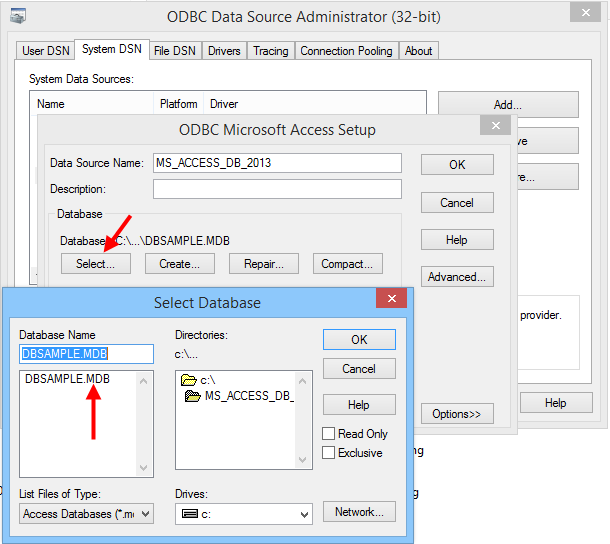The width and height of the screenshot is (610, 544).
Task: Open the Advanced... settings
Action: [x=458, y=277]
